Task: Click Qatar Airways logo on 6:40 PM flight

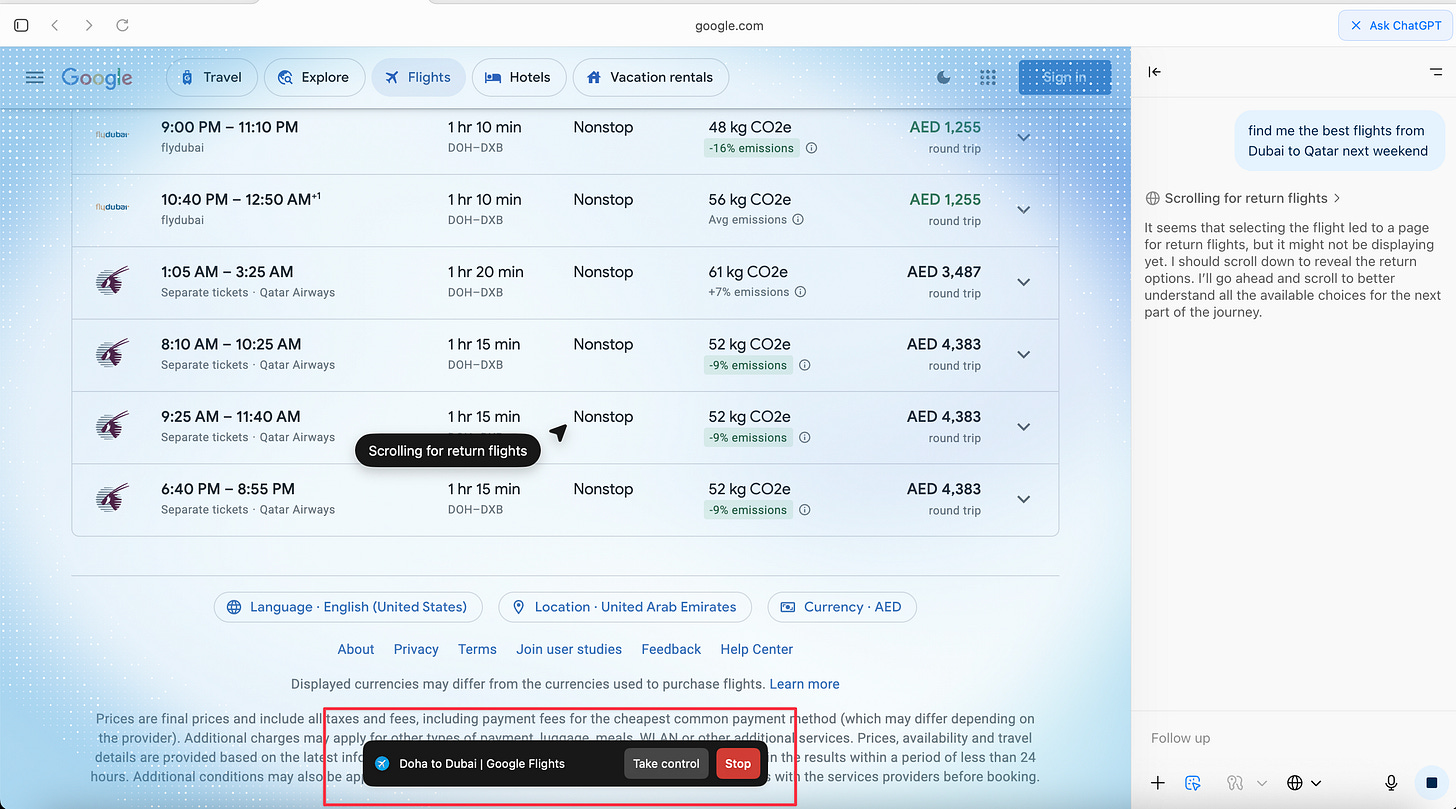Action: [112, 498]
